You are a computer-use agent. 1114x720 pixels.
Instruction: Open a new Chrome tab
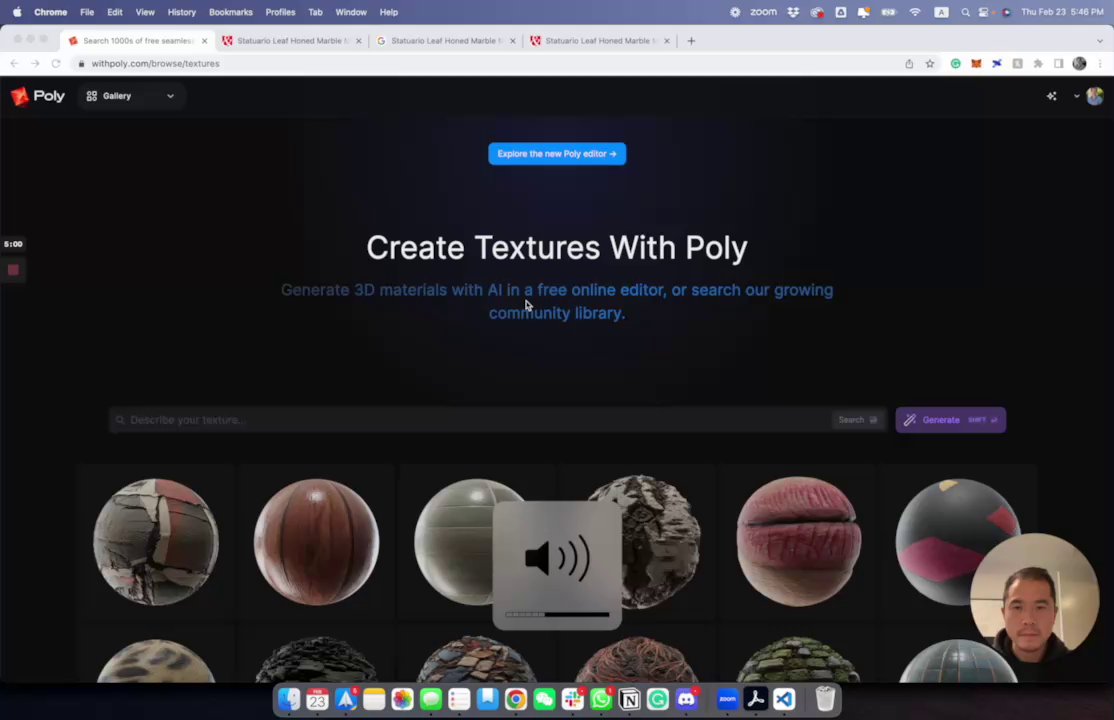click(x=691, y=41)
